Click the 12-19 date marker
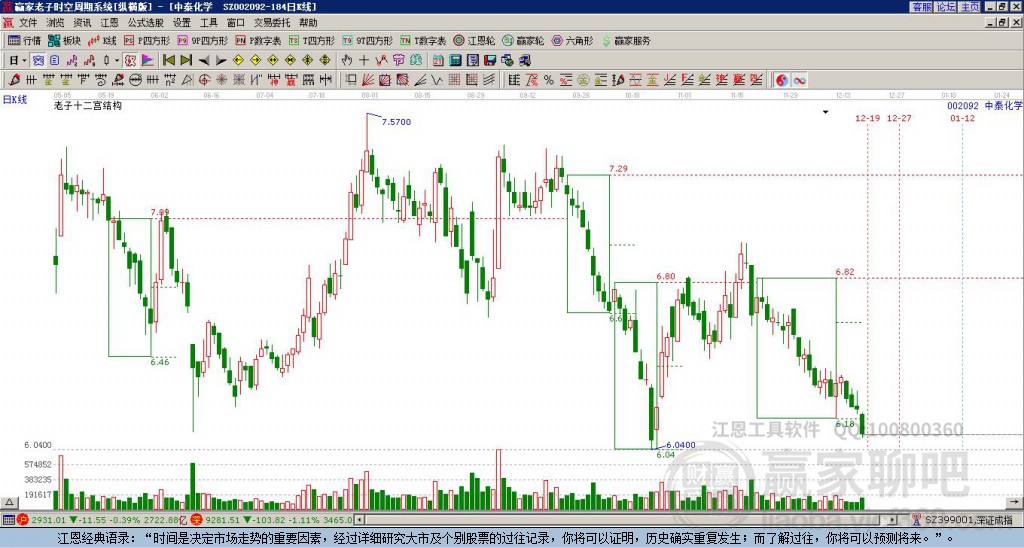This screenshot has height=548, width=1024. (867, 118)
